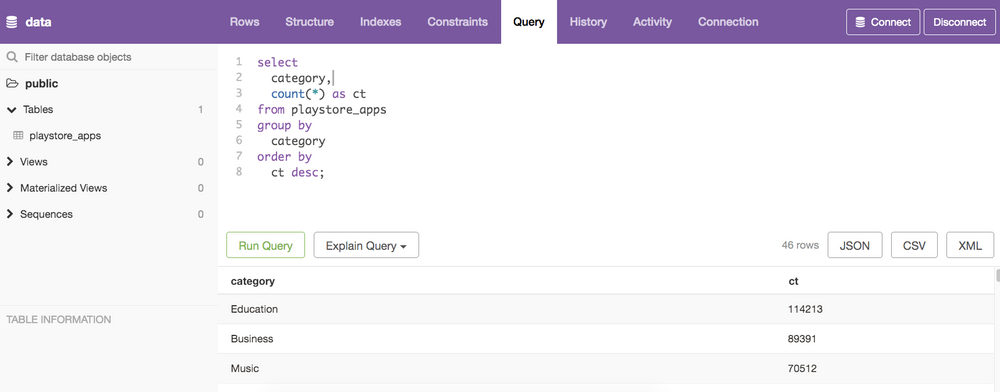Viewport: 1000px width, 392px height.
Task: Click the 89391 count value
Action: 802,338
